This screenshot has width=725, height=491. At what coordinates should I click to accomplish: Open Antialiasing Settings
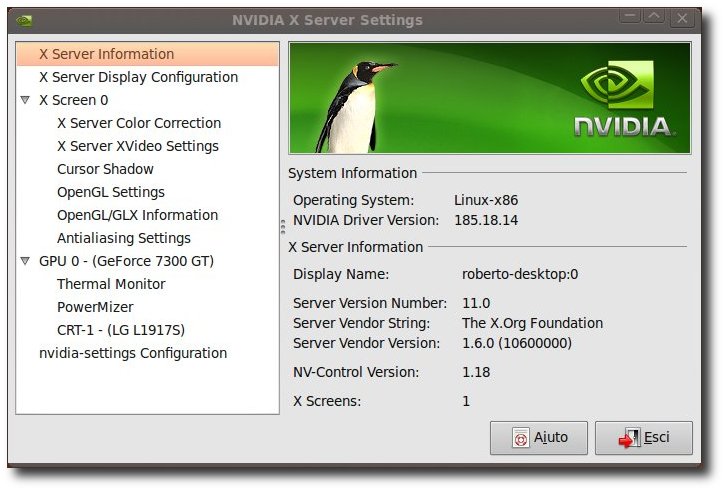123,238
